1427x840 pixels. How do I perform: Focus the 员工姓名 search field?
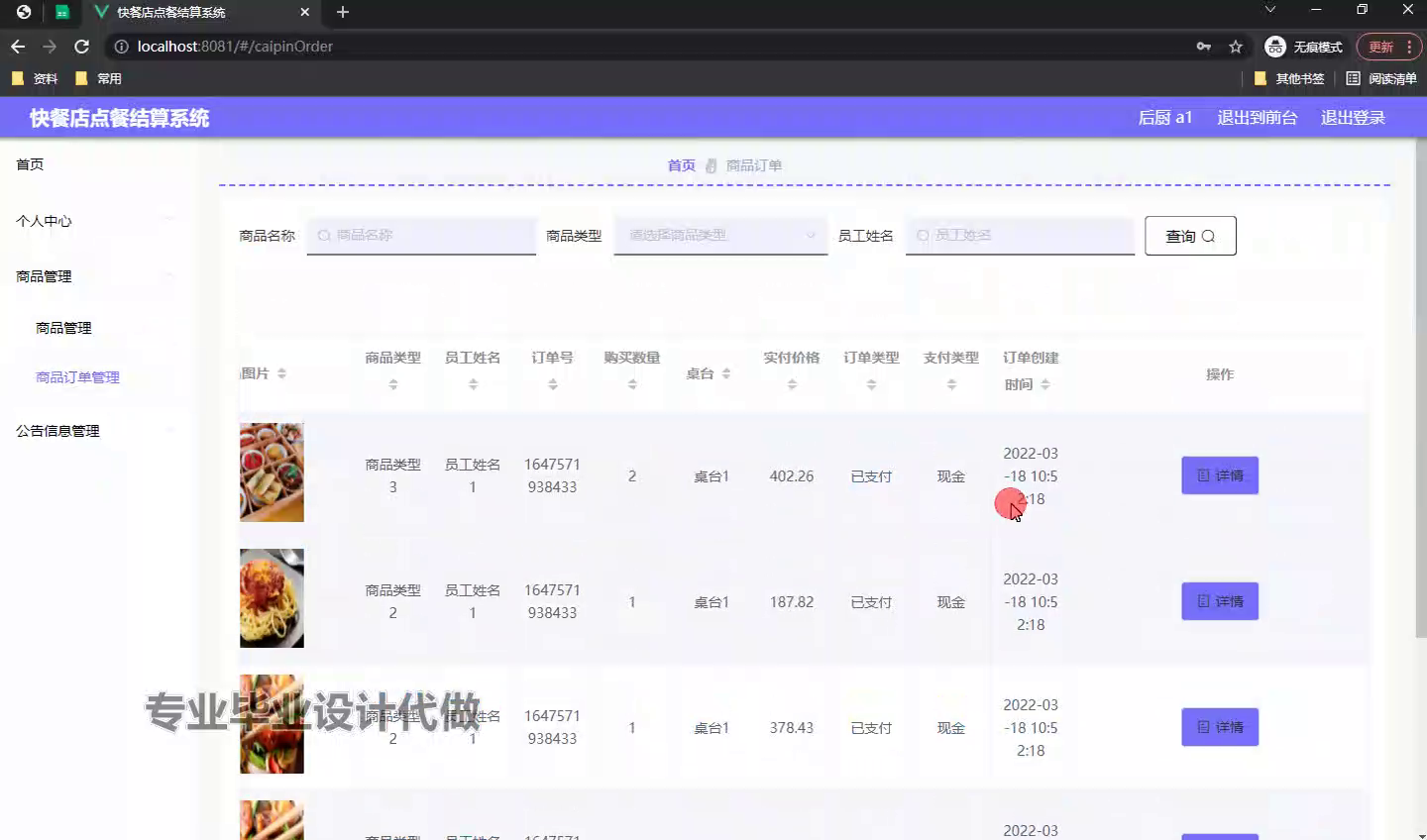[x=1020, y=236]
